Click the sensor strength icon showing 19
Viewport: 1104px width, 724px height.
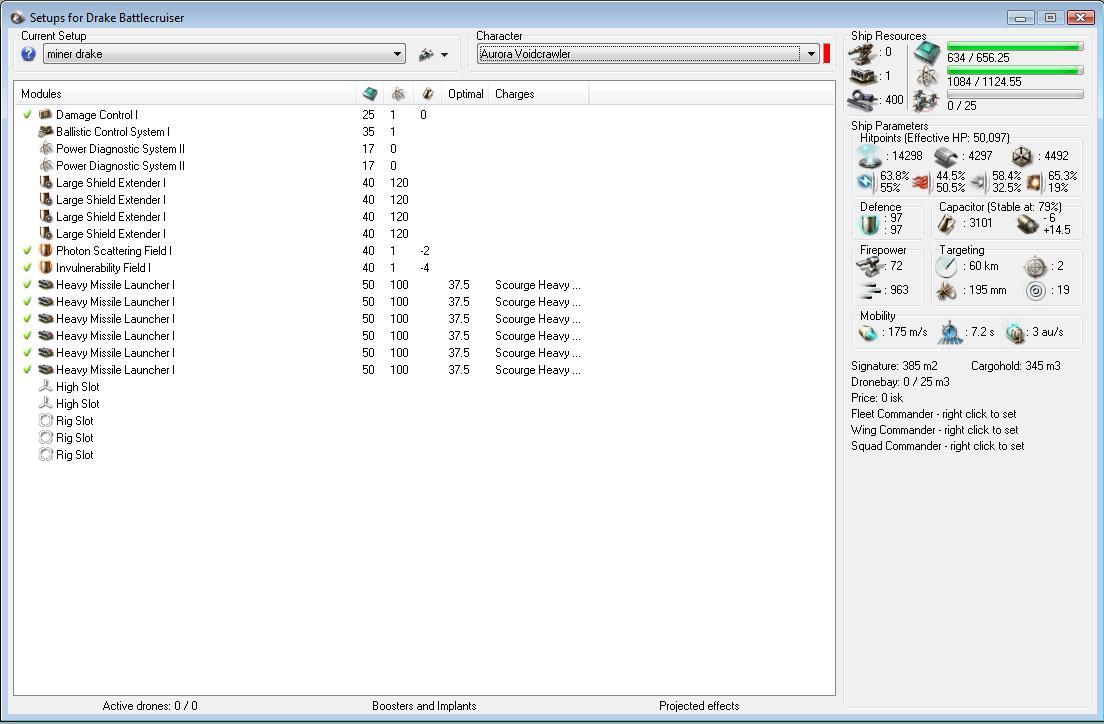[1035, 290]
